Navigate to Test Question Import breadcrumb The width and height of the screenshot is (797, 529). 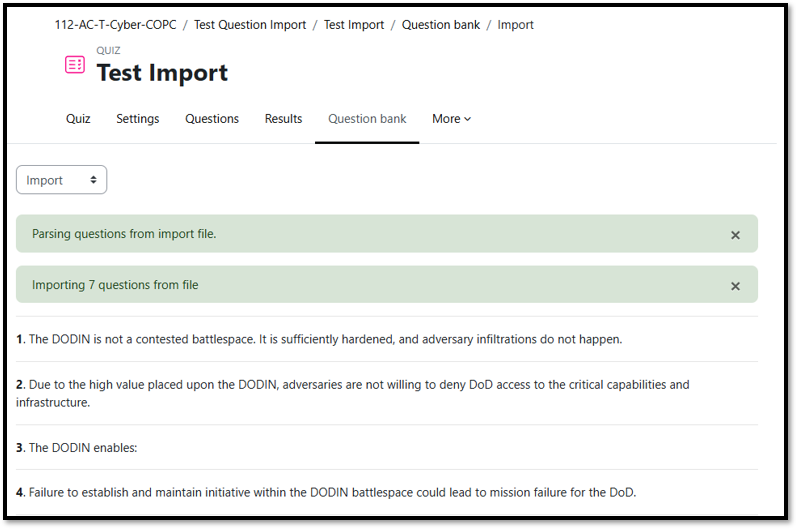coord(250,25)
